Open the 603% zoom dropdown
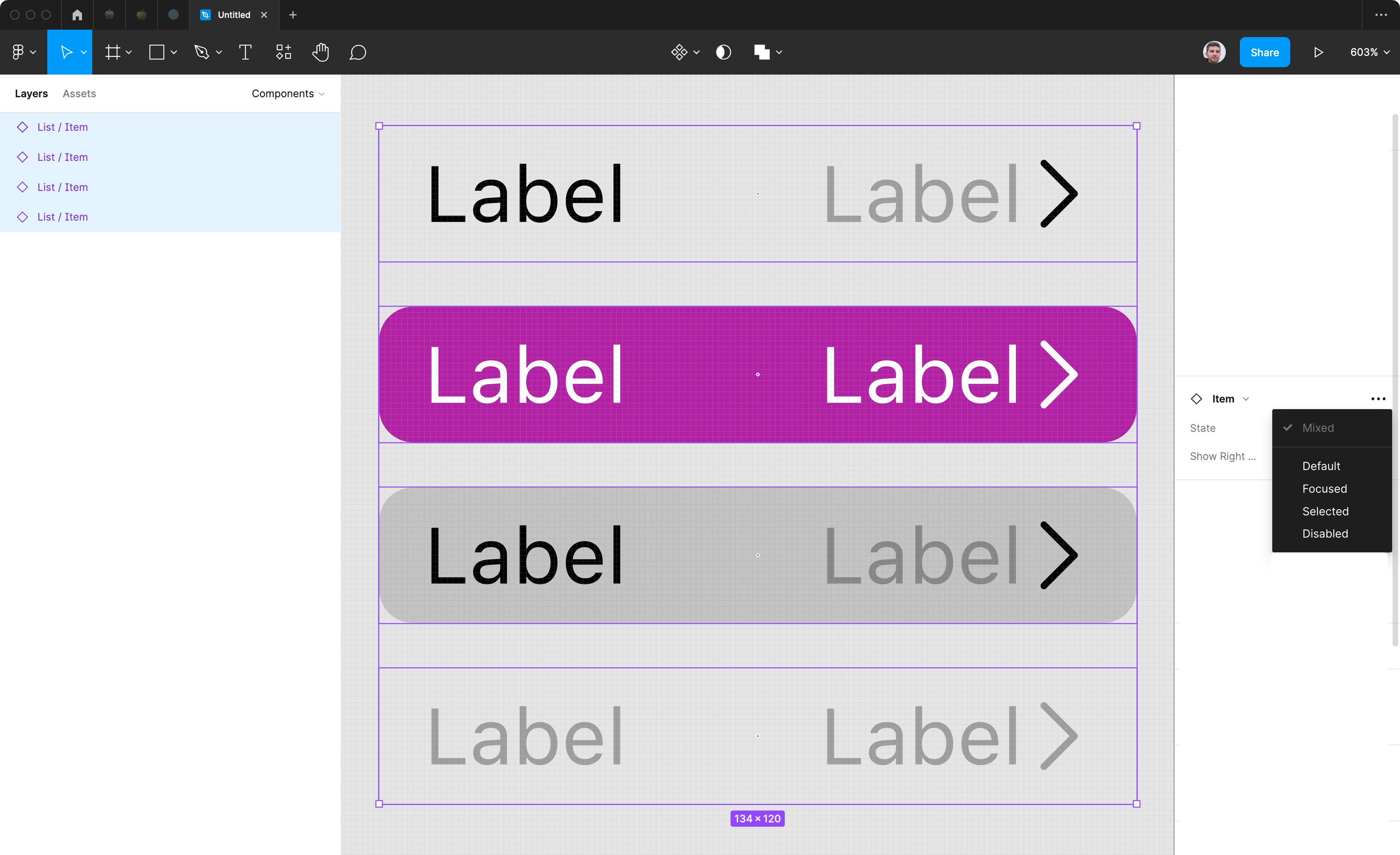Image resolution: width=1400 pixels, height=855 pixels. tap(1369, 52)
